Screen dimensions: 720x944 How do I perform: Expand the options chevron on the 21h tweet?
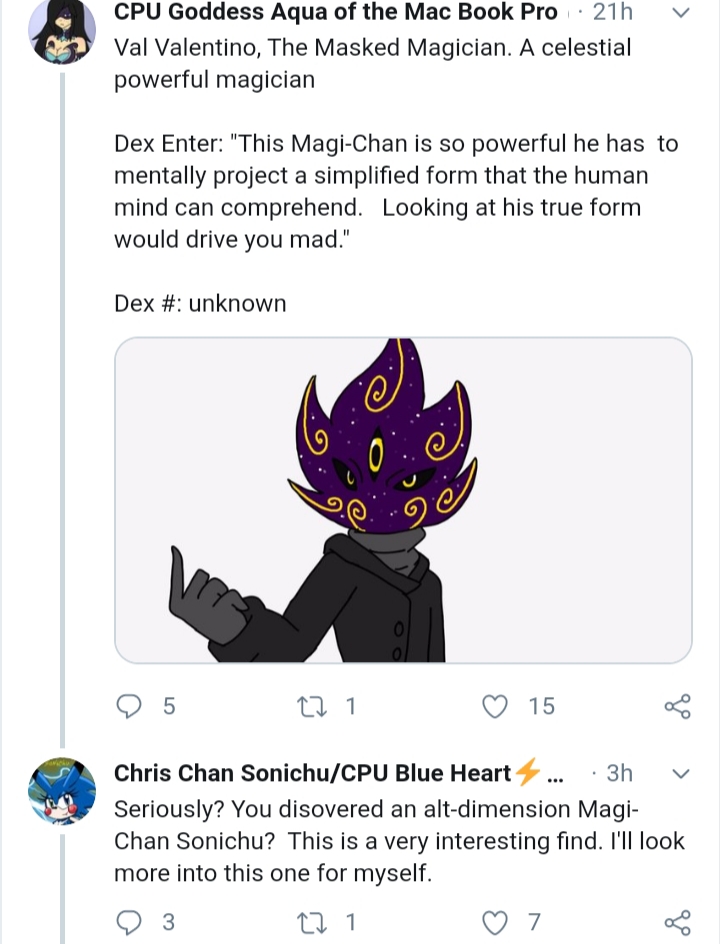pyautogui.click(x=680, y=13)
